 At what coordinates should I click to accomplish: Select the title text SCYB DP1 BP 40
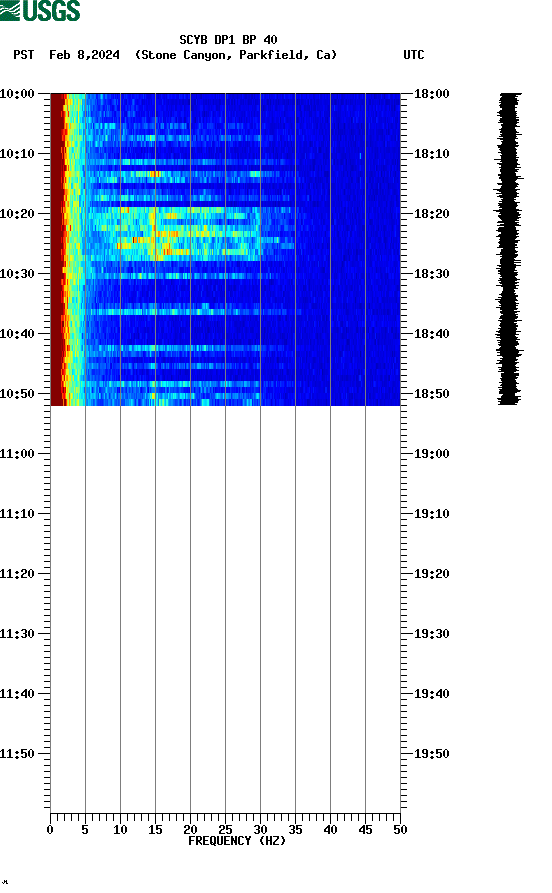point(228,40)
